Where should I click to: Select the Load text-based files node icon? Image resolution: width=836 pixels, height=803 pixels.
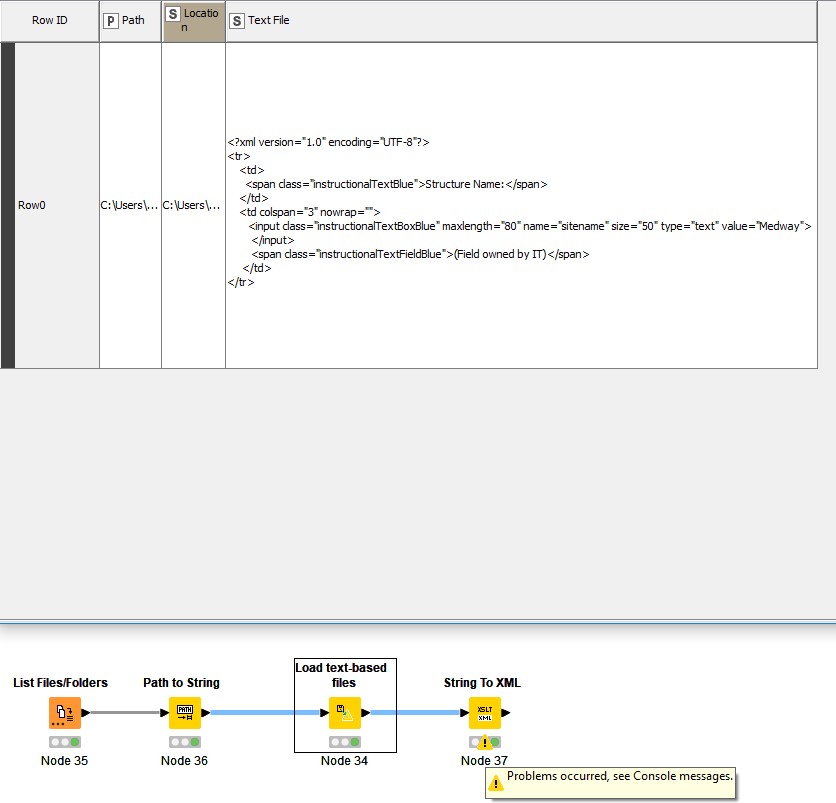click(344, 712)
